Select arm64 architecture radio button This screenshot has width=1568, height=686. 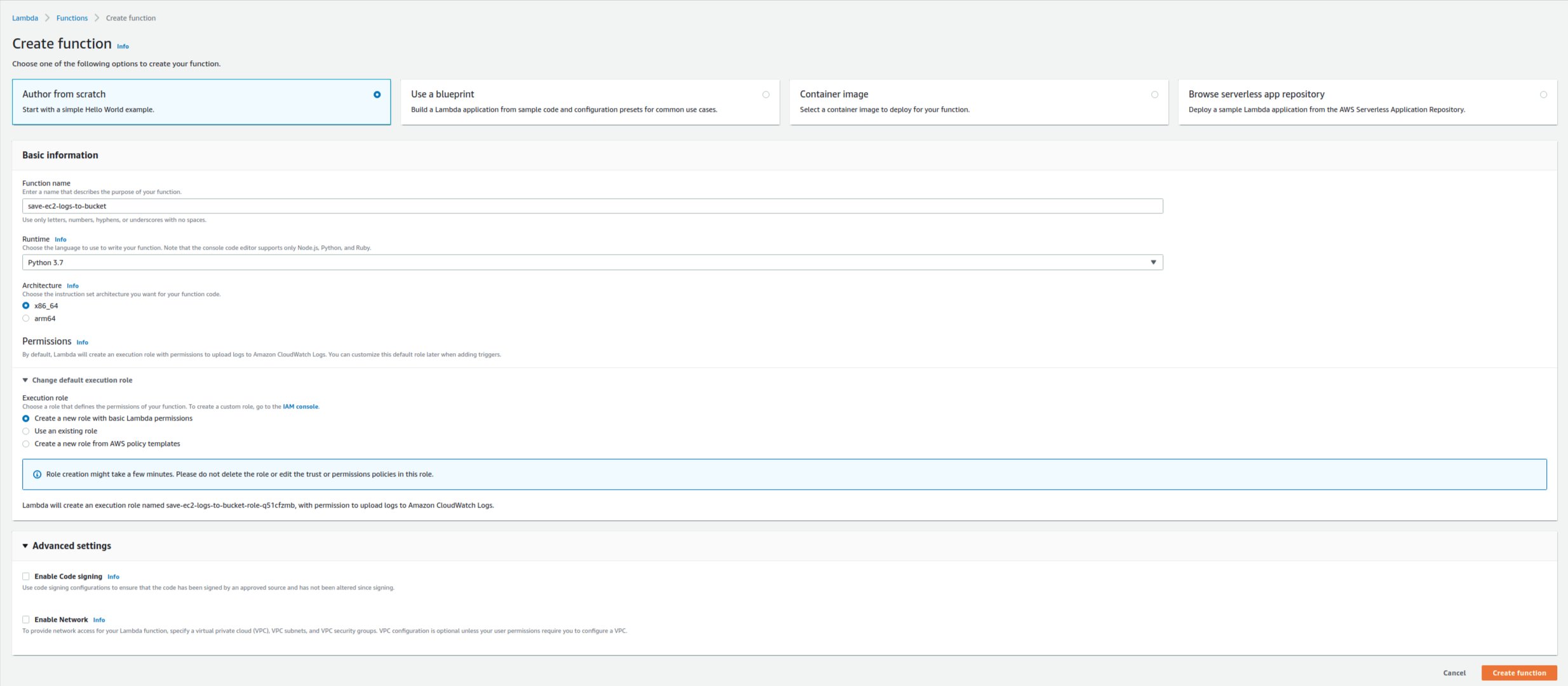[x=26, y=319]
